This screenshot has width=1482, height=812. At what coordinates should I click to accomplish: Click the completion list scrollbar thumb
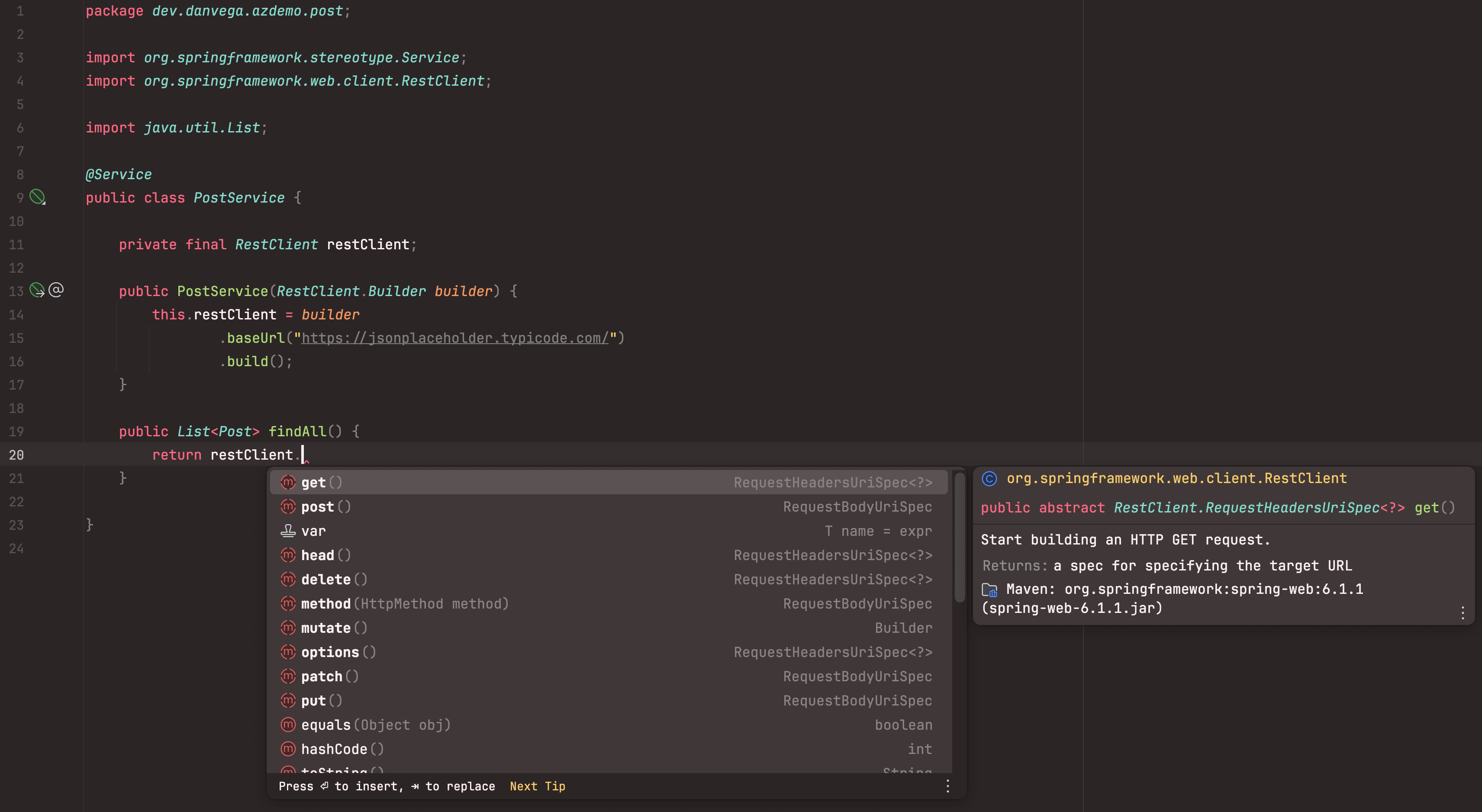(x=959, y=537)
